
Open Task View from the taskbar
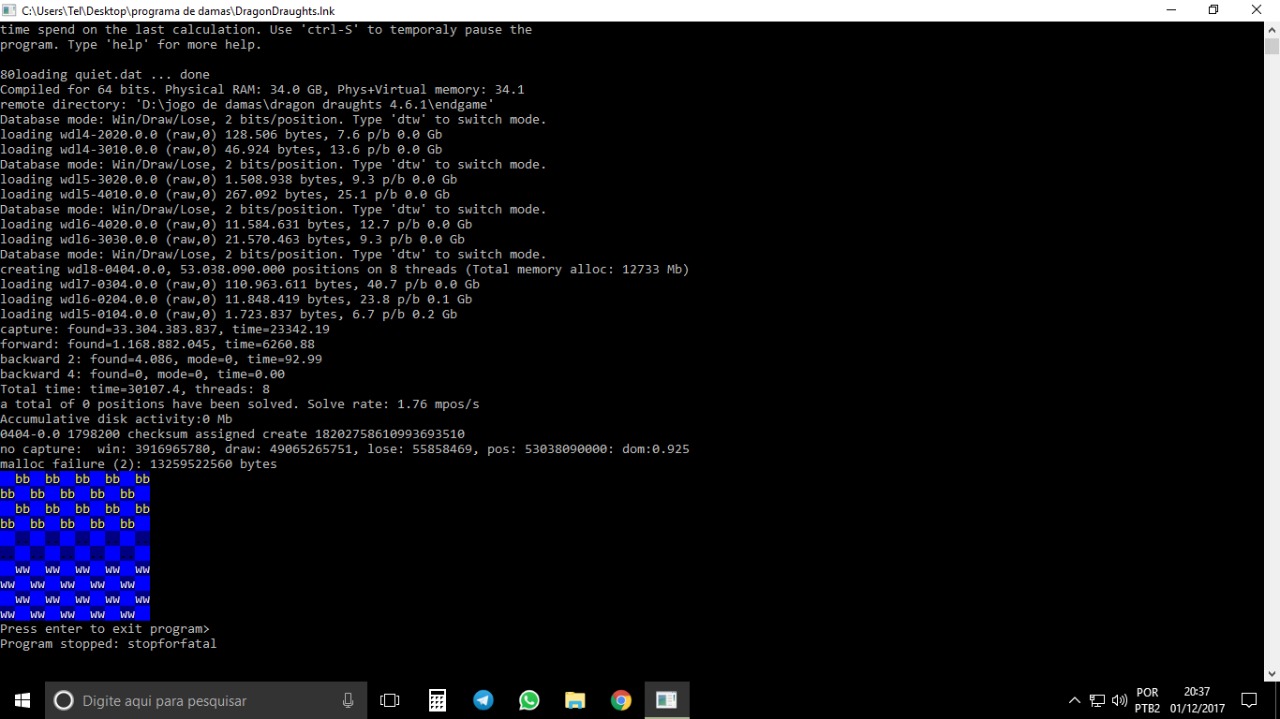pos(390,701)
